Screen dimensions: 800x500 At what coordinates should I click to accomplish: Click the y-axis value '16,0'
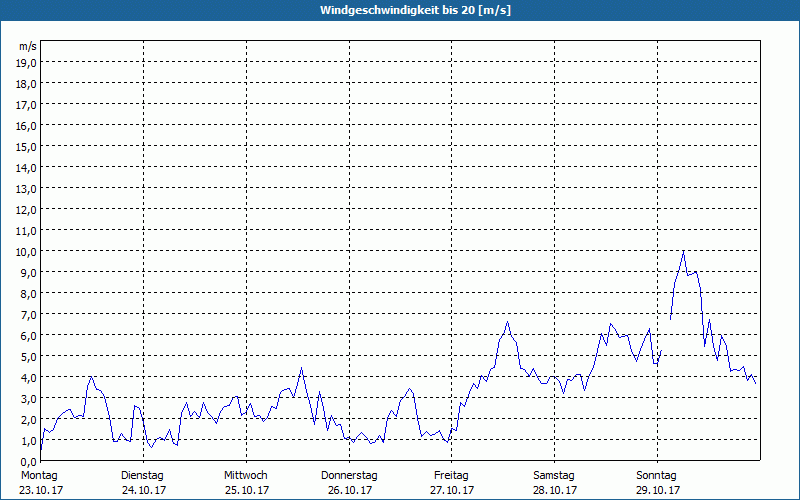(28, 126)
